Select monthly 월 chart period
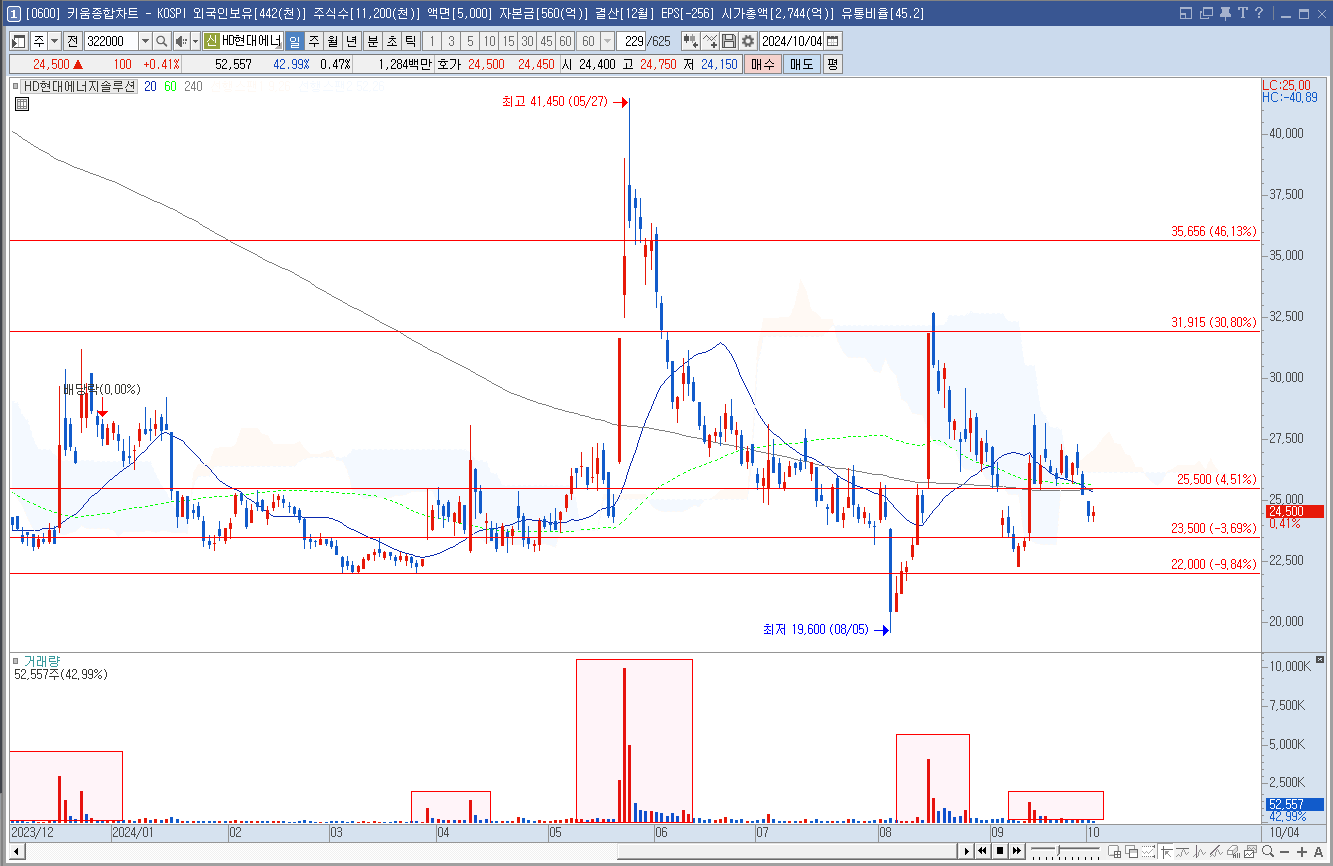Screen dimensions: 1333x866 coord(332,41)
